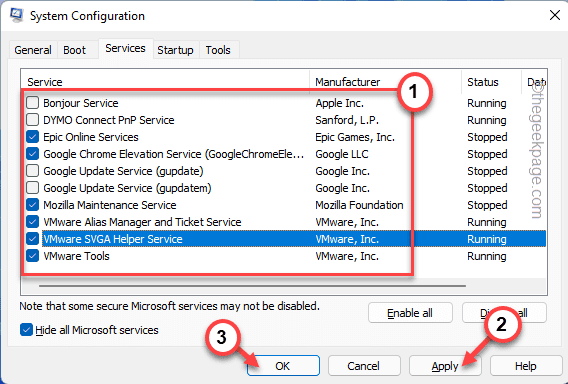Select Mozilla Maintenance Service name

[110, 205]
